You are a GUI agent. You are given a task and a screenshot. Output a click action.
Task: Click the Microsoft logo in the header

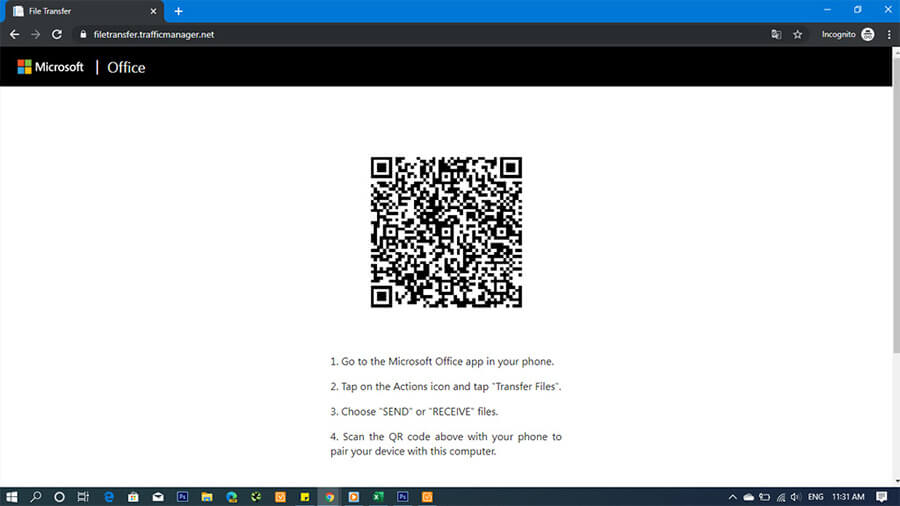(x=50, y=67)
